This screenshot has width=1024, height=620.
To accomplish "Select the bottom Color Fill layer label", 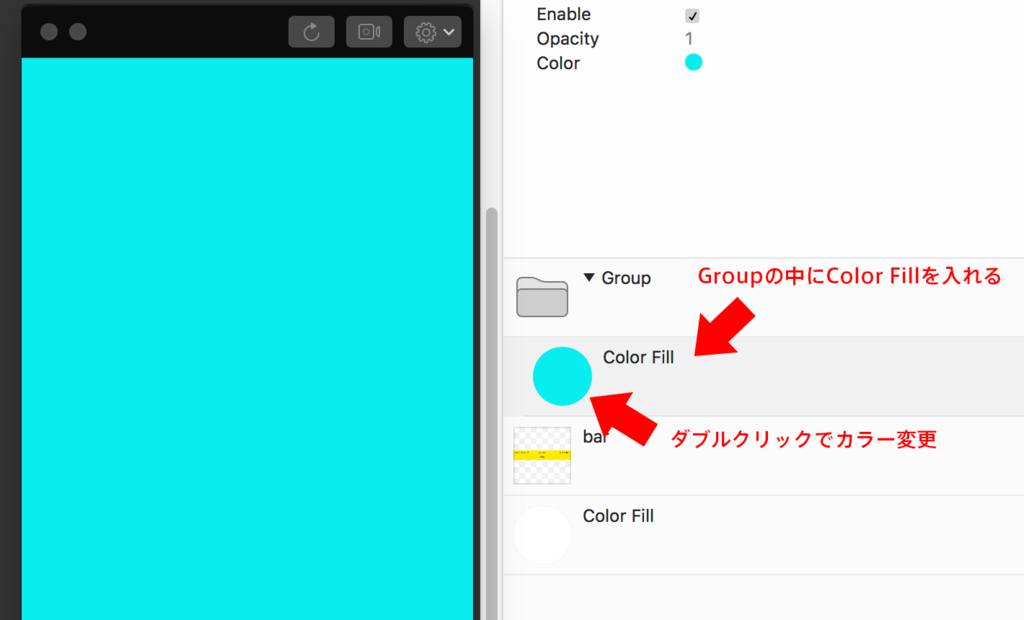I will tap(618, 516).
